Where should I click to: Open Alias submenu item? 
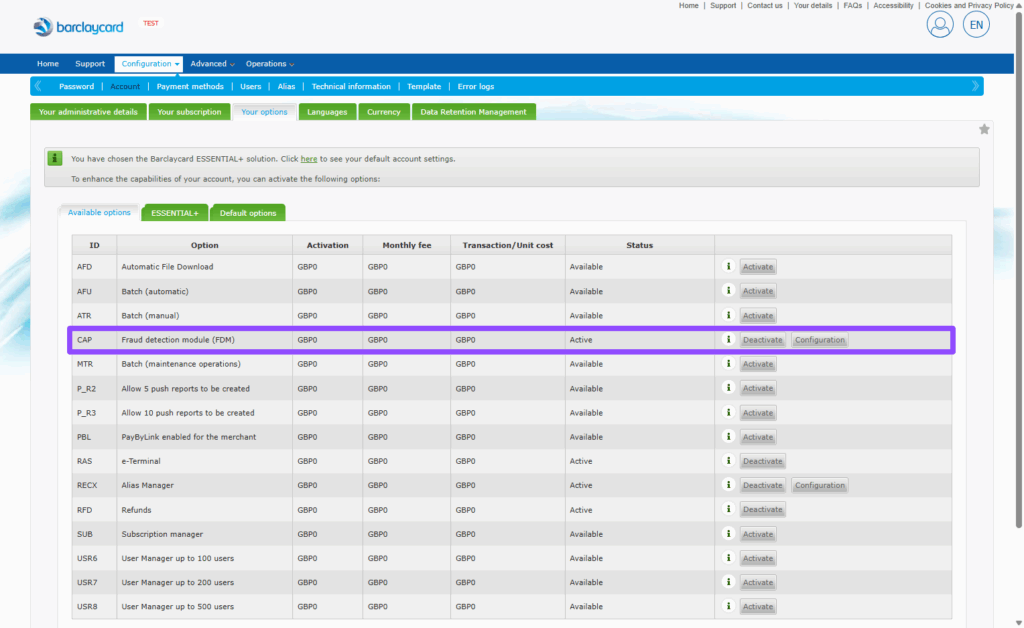coord(286,86)
